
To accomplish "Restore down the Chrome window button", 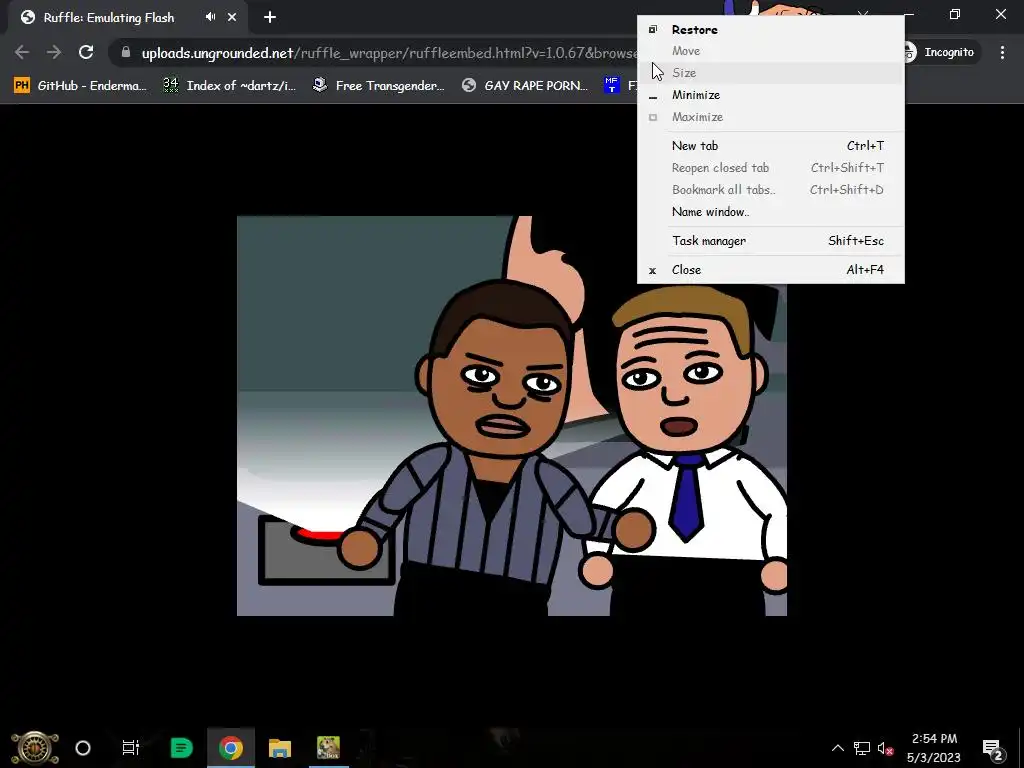I will click(955, 14).
